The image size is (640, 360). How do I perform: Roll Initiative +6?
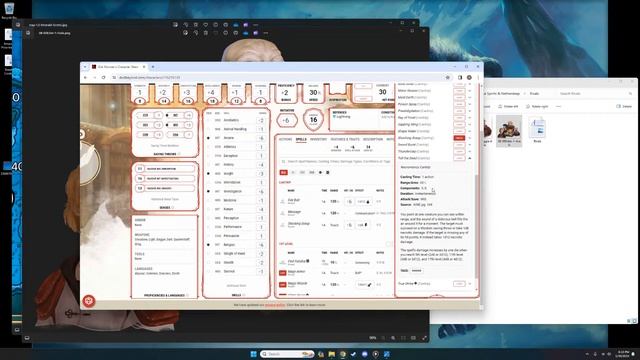tap(287, 120)
